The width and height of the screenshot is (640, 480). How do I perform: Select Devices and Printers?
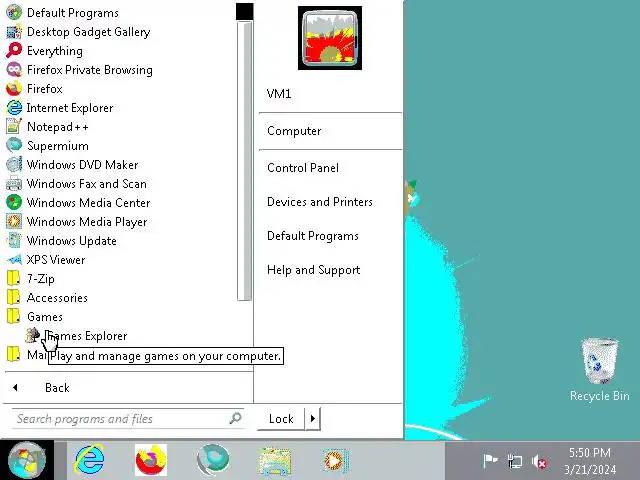pos(320,202)
